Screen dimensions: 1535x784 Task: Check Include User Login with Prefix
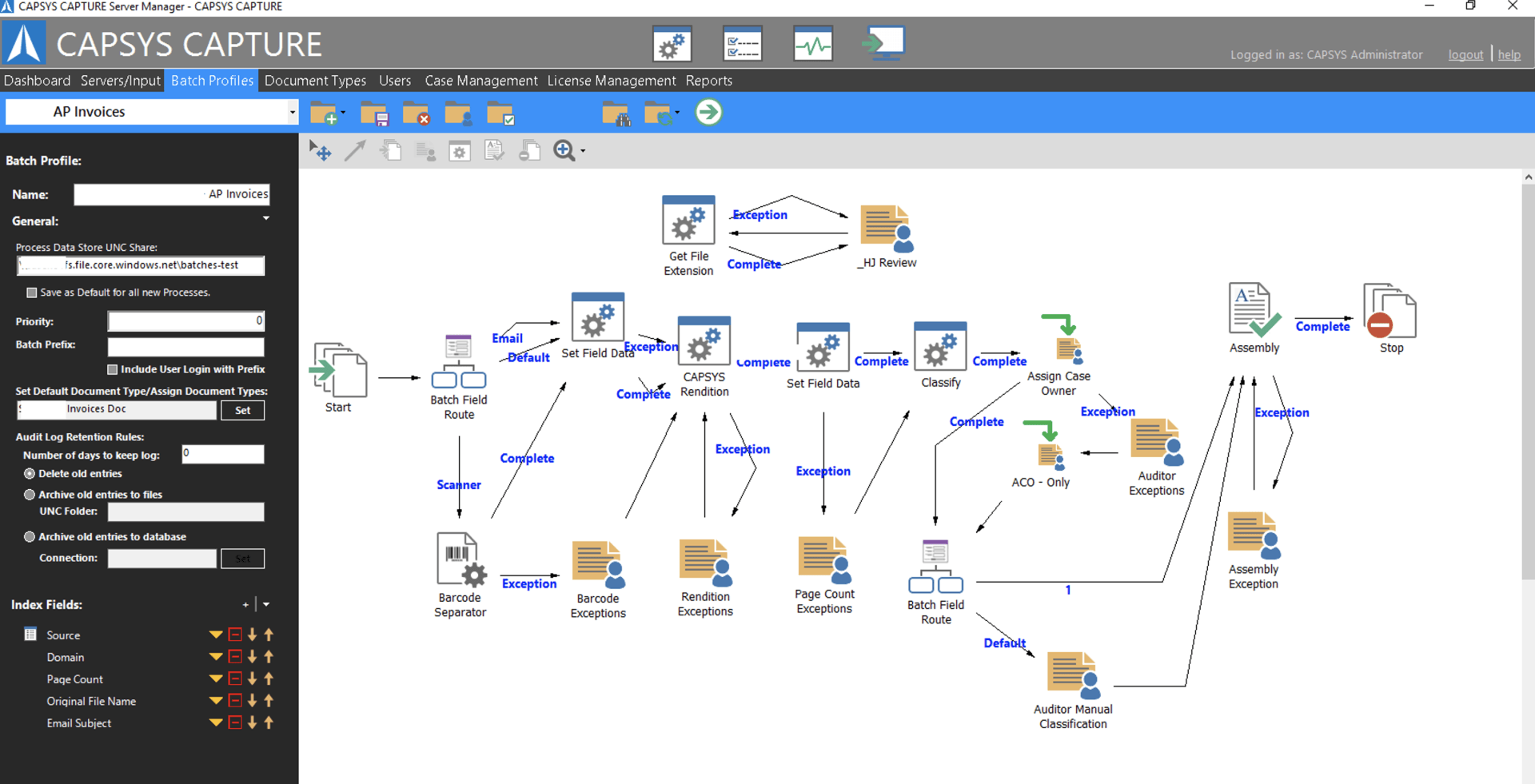click(x=113, y=369)
